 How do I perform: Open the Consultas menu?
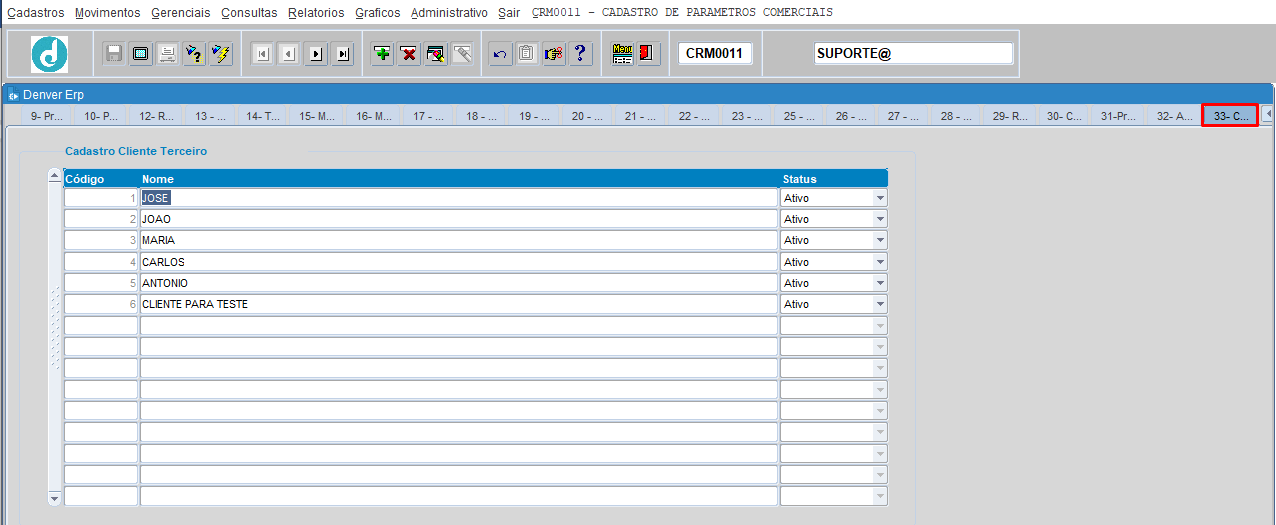(x=249, y=12)
